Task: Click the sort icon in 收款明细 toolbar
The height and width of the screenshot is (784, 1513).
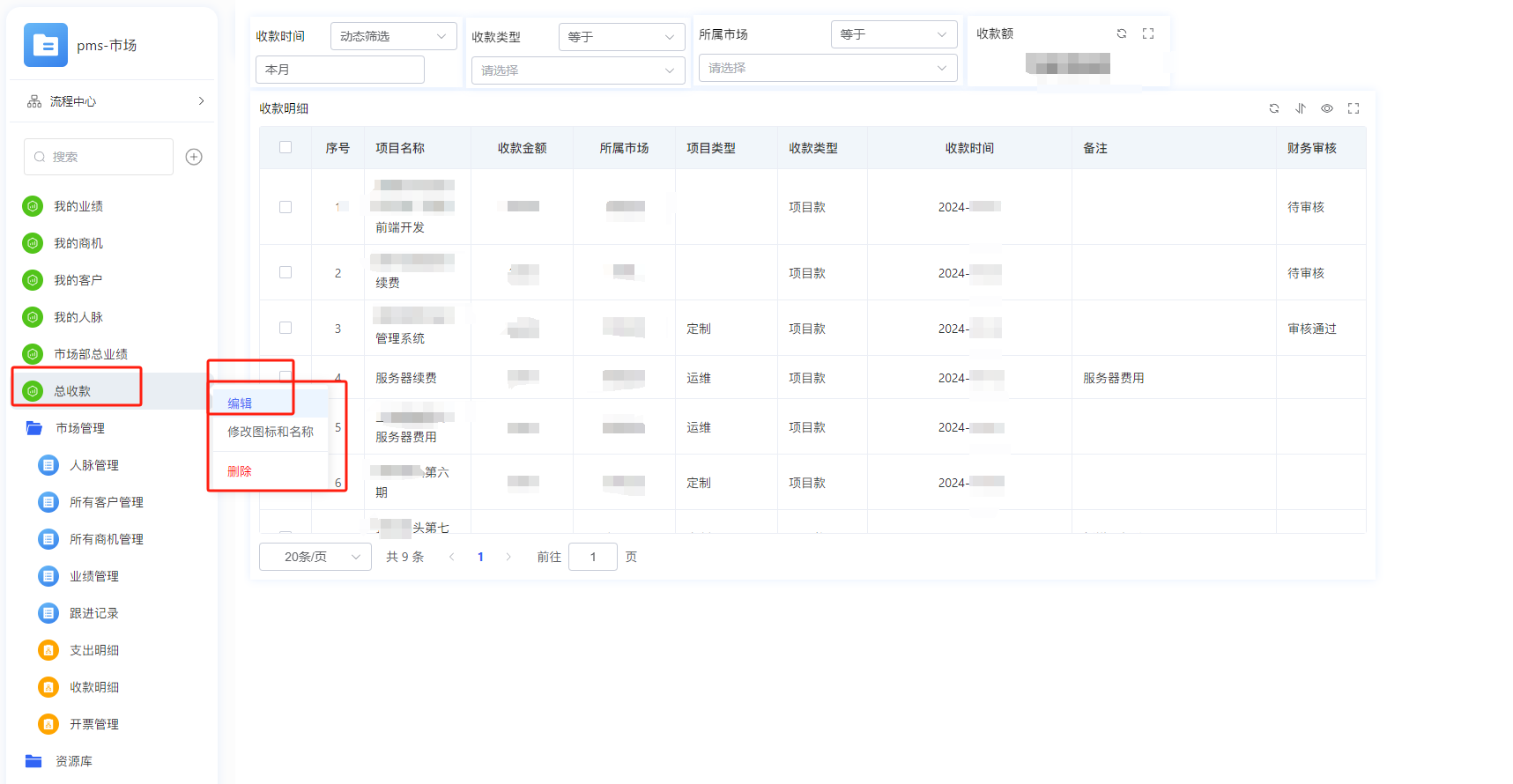Action: 1300,108
